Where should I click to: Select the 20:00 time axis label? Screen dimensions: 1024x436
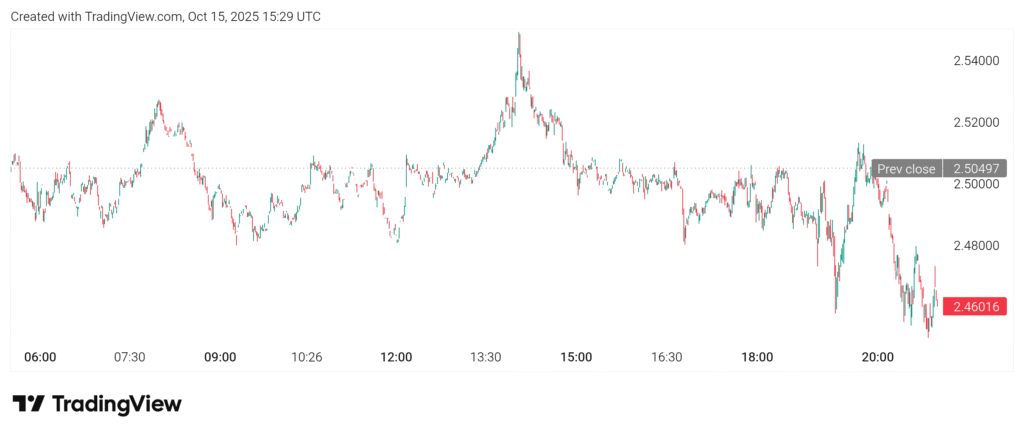(877, 357)
